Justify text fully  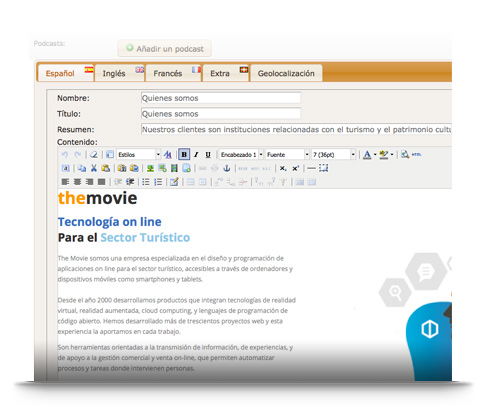[x=101, y=182]
